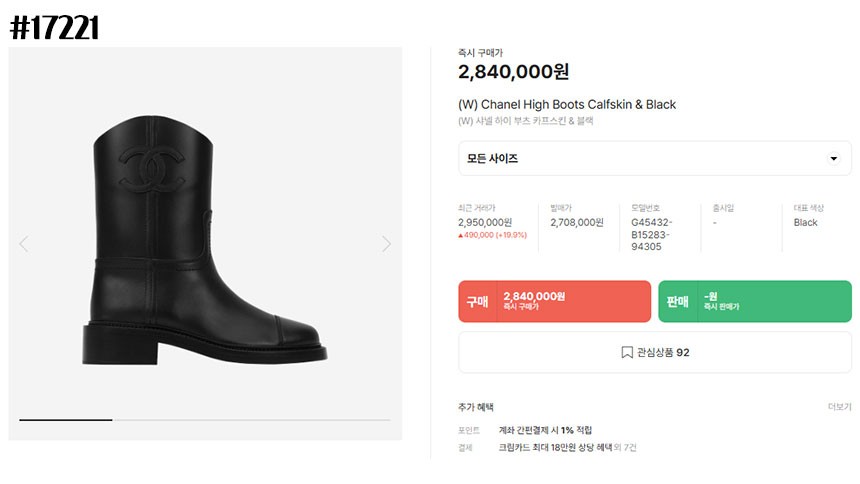The height and width of the screenshot is (484, 860).
Task: Click the red ▲490,000 (+19.9%) price change
Action: point(493,235)
